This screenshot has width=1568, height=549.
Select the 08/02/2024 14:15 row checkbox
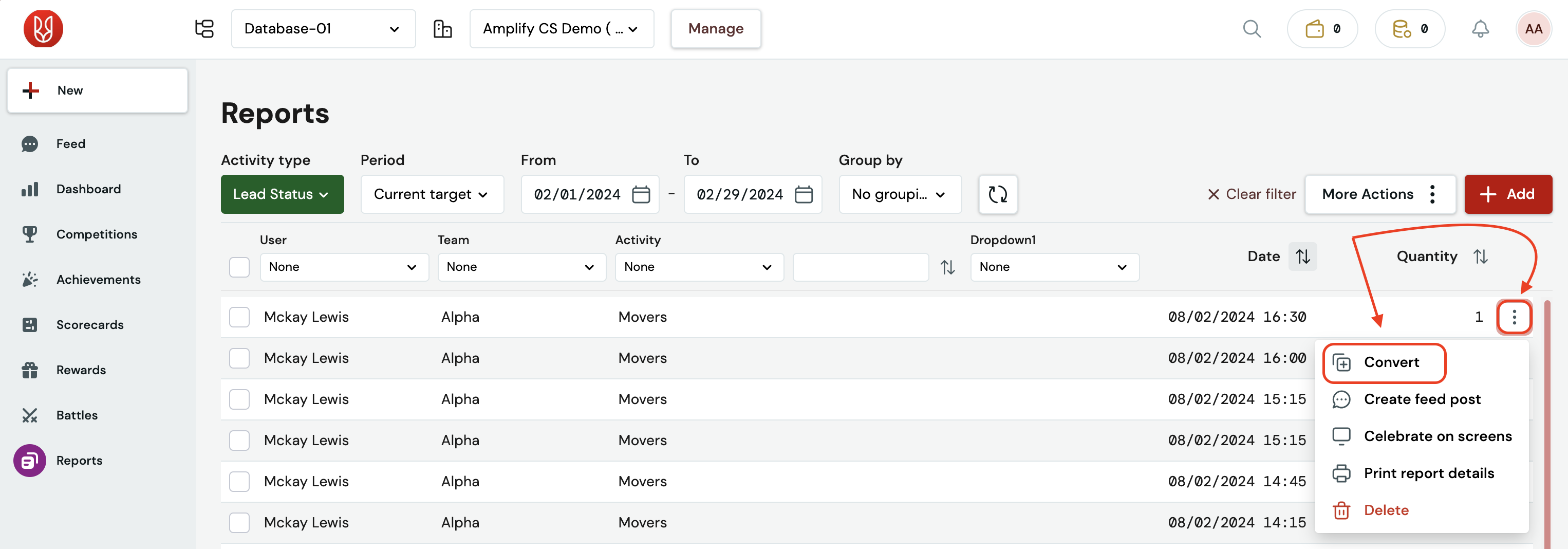[x=239, y=523]
